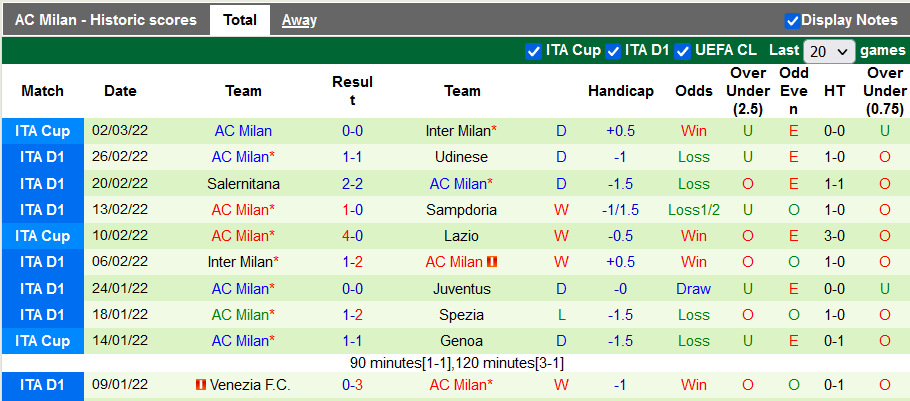The height and width of the screenshot is (401, 910).
Task: Uncheck the ITA D1 filter checkbox
Action: click(x=612, y=51)
